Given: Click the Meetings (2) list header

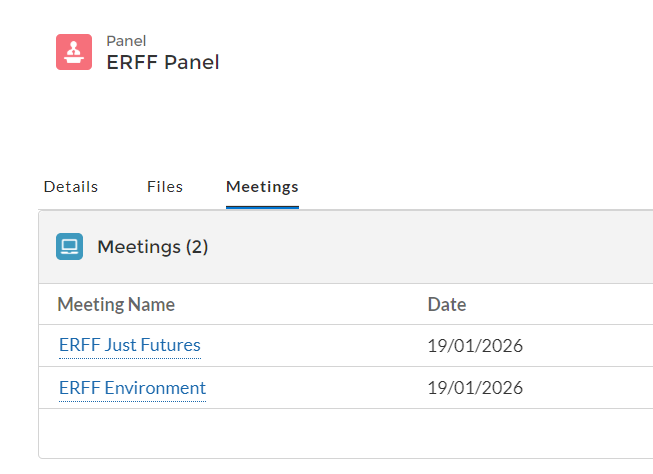Looking at the screenshot, I should click(x=152, y=247).
